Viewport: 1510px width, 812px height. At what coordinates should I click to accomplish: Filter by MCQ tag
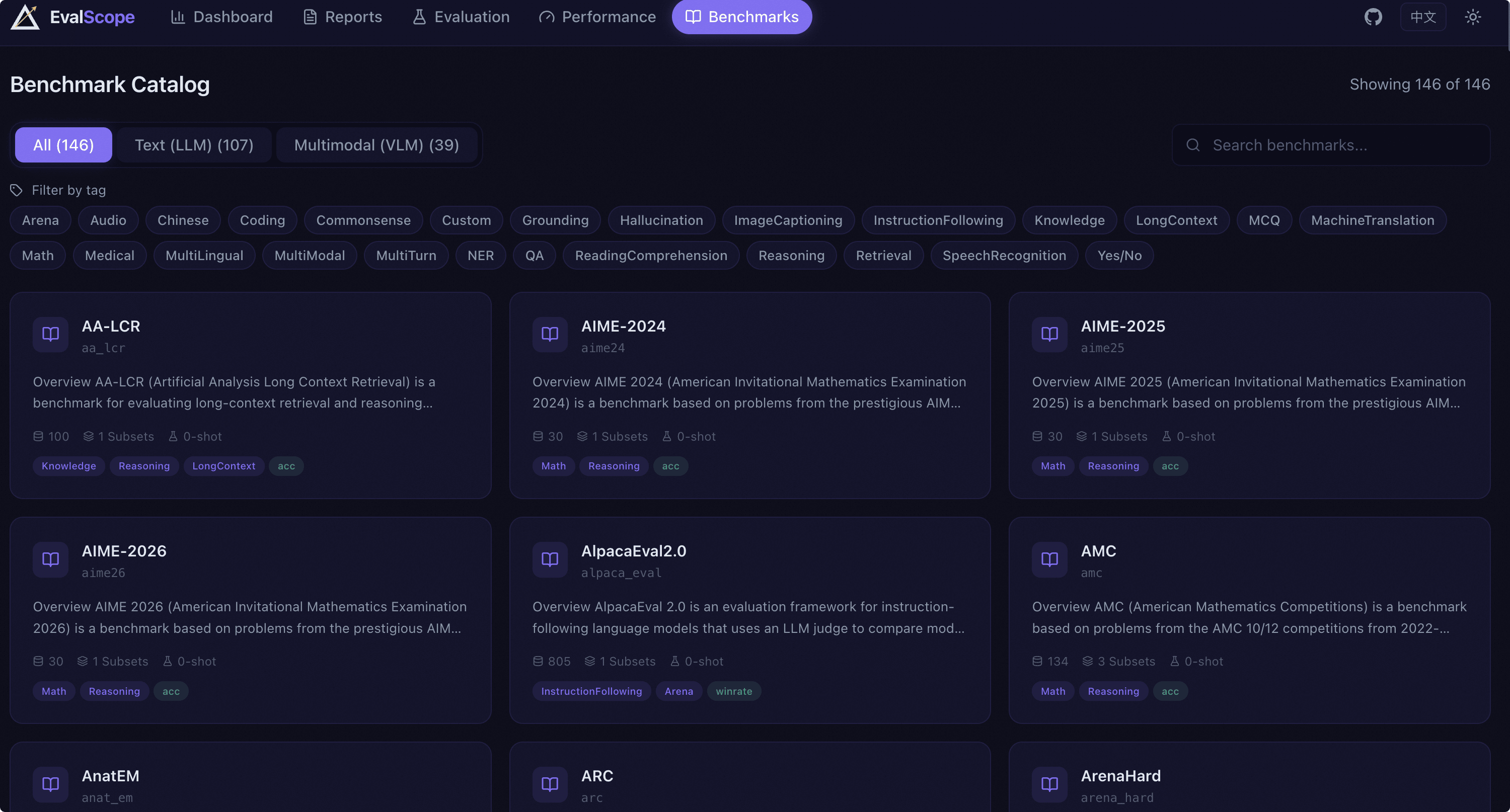point(1264,220)
